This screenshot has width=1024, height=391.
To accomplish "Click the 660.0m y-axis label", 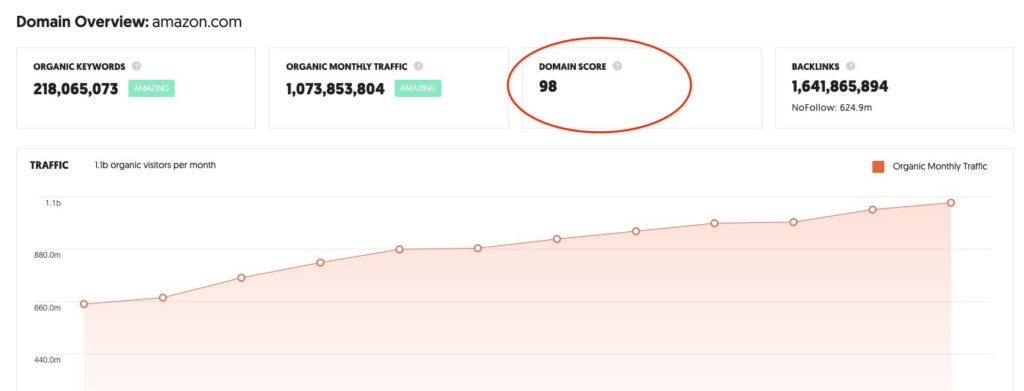I will click(47, 307).
